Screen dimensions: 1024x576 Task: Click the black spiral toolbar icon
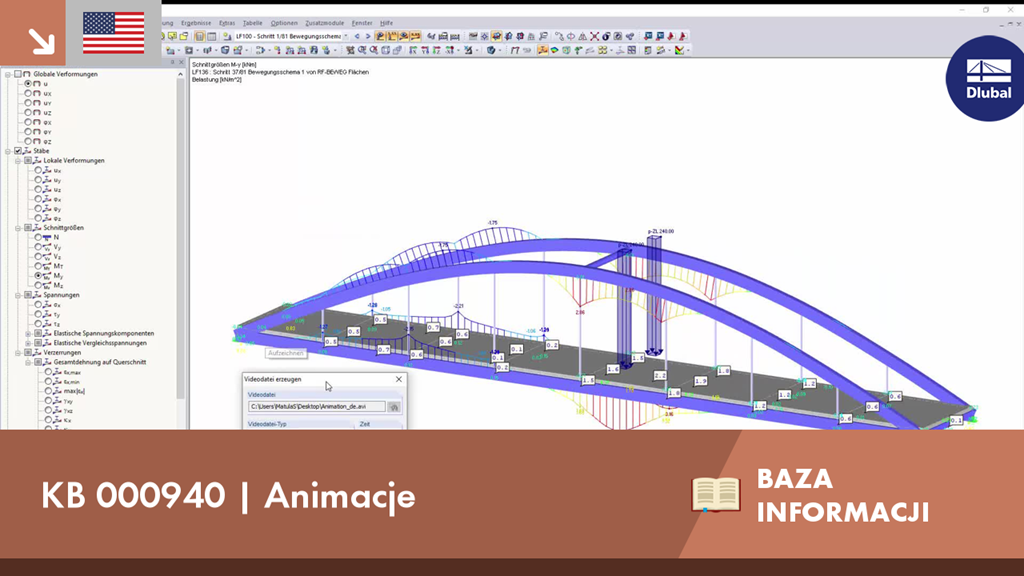tap(606, 37)
